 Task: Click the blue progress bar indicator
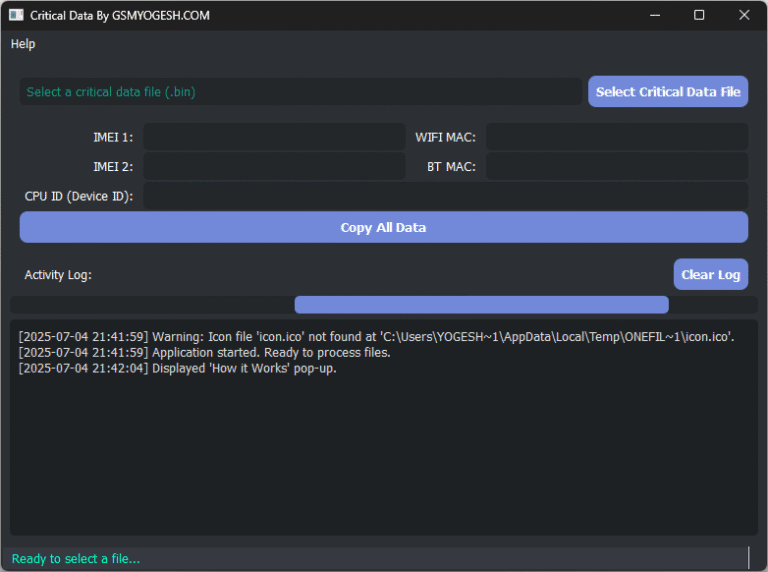pos(481,305)
